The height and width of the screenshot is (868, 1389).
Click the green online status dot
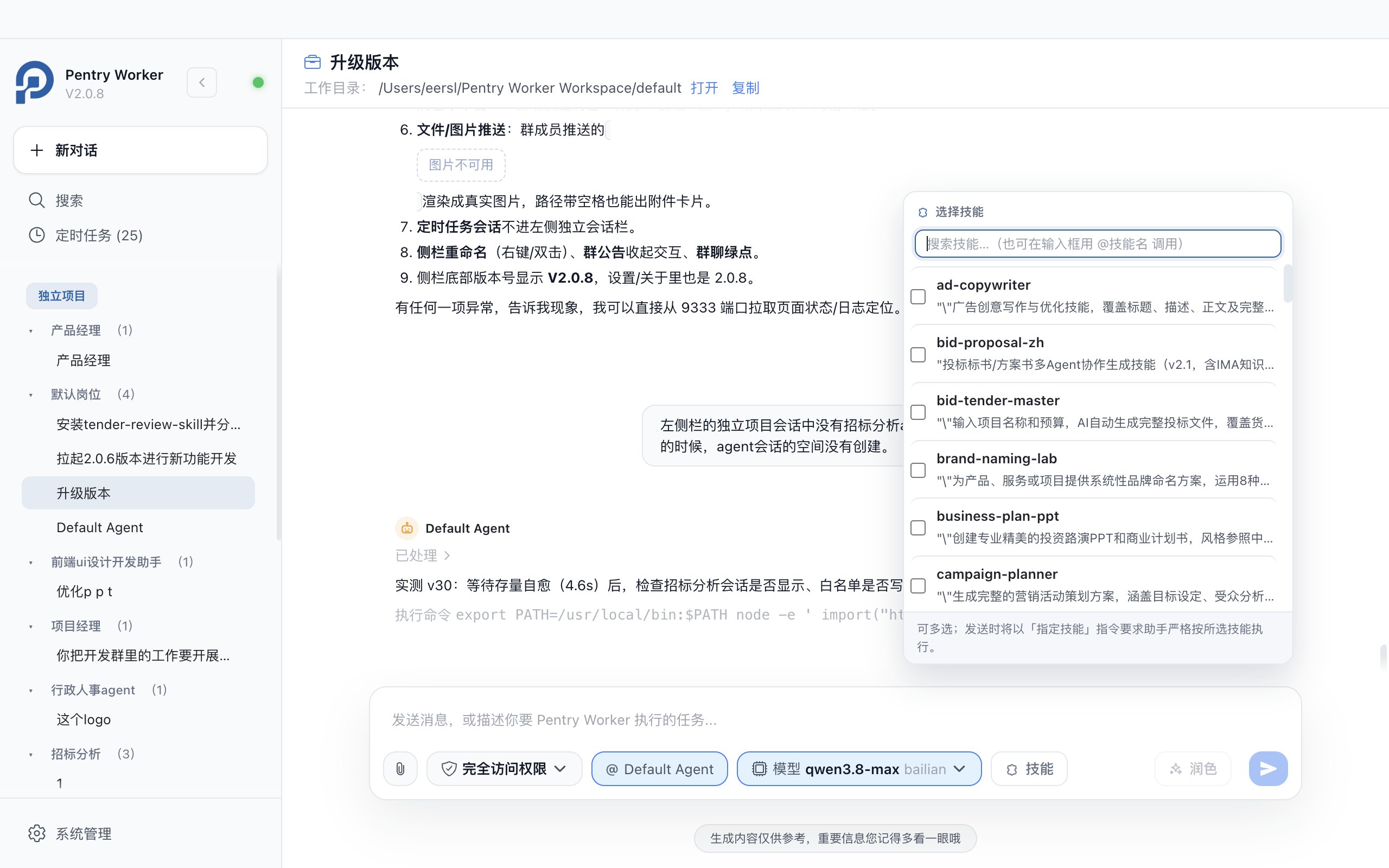pyautogui.click(x=258, y=82)
